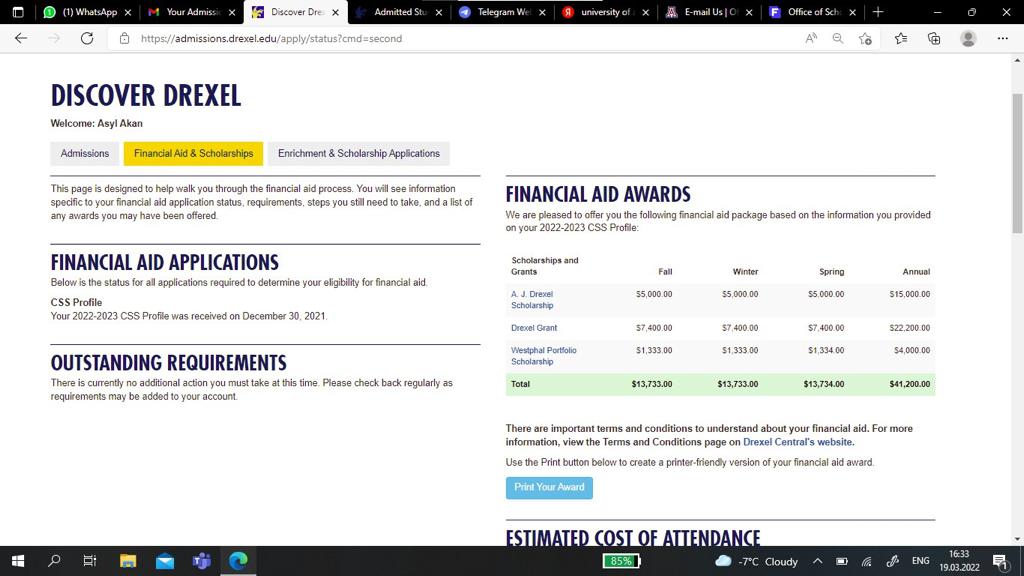Open Windows File Explorer on the taskbar
The image size is (1024, 576).
click(128, 561)
